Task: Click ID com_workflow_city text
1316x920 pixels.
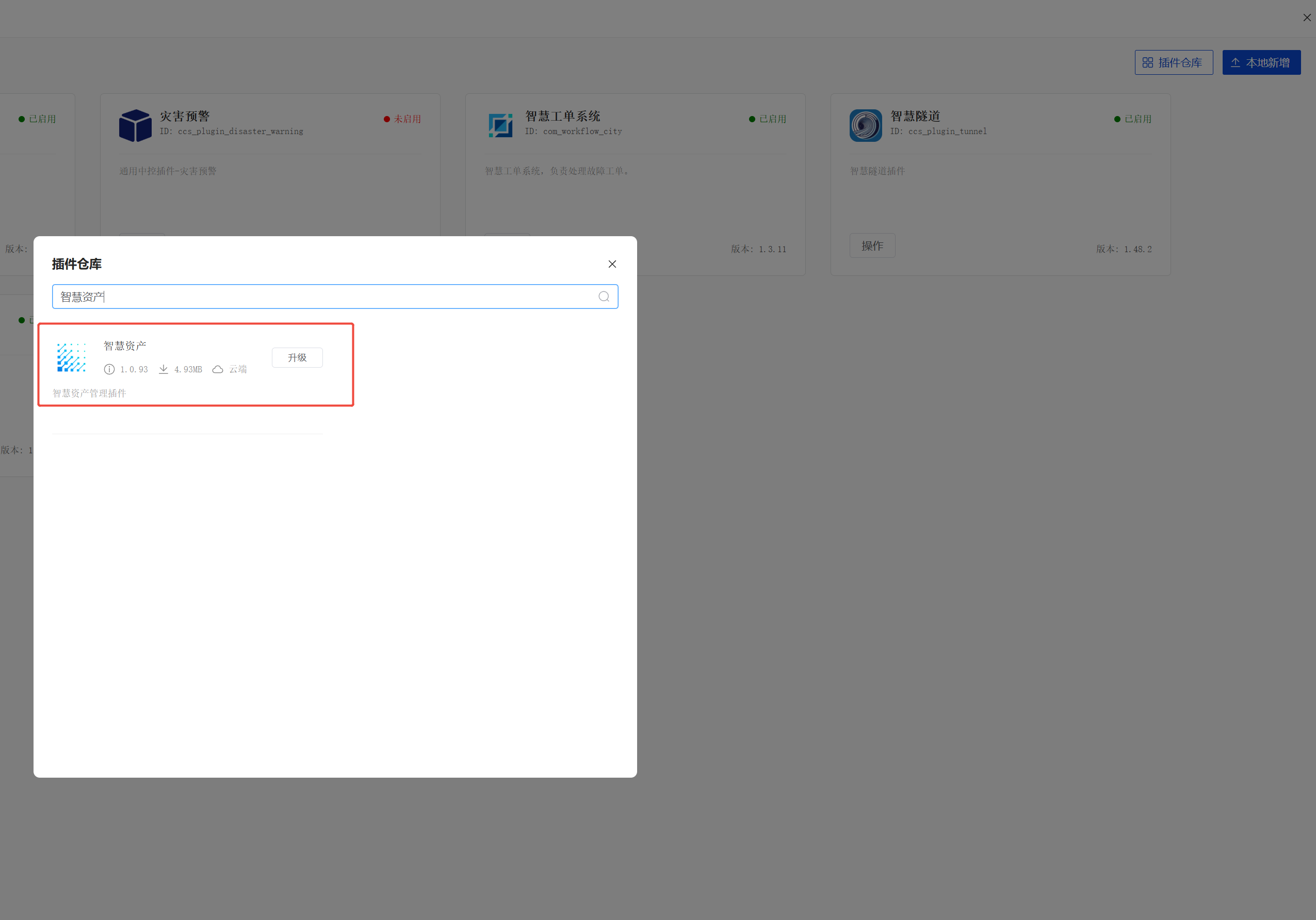Action: [573, 131]
